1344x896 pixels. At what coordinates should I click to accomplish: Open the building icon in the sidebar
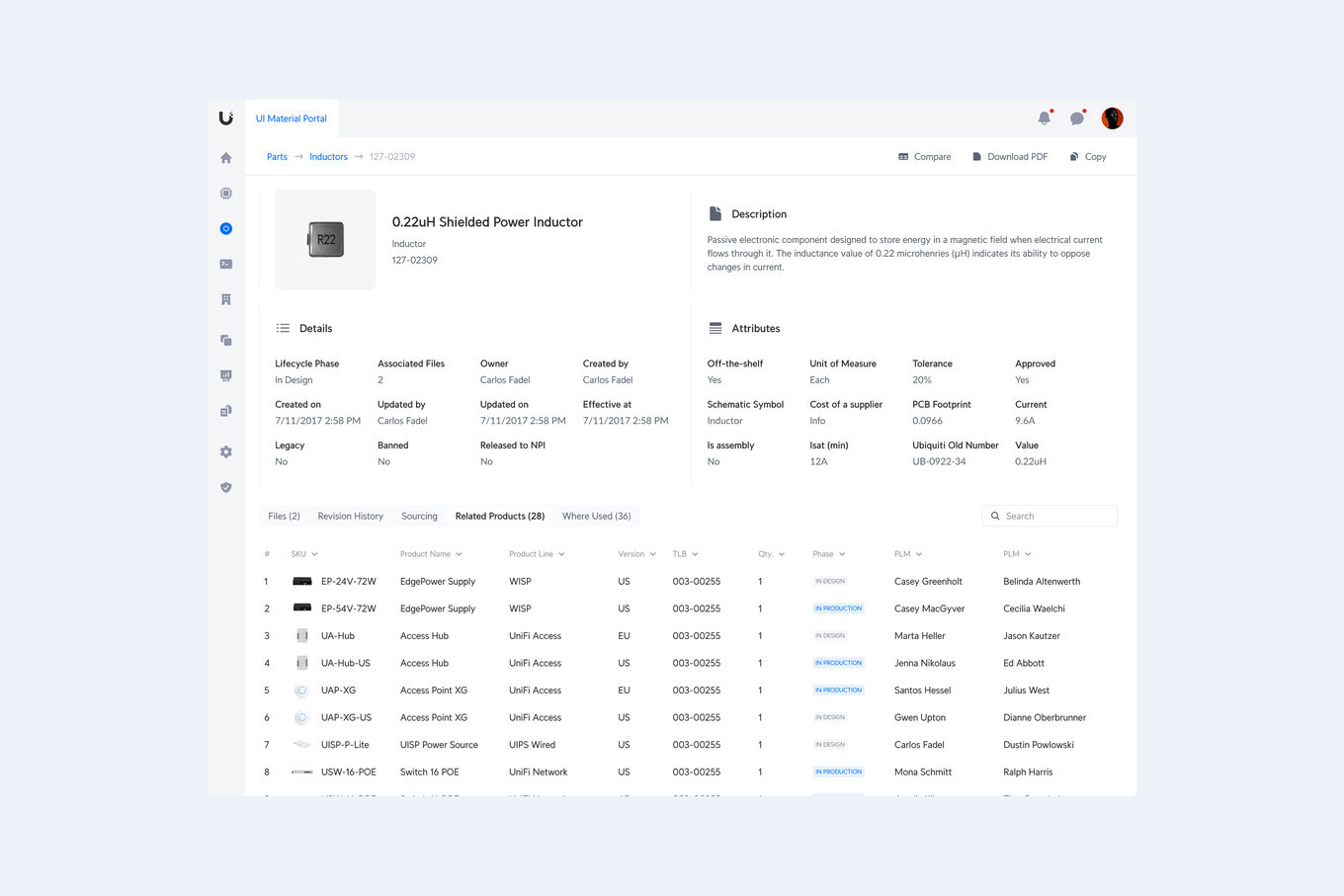226,299
